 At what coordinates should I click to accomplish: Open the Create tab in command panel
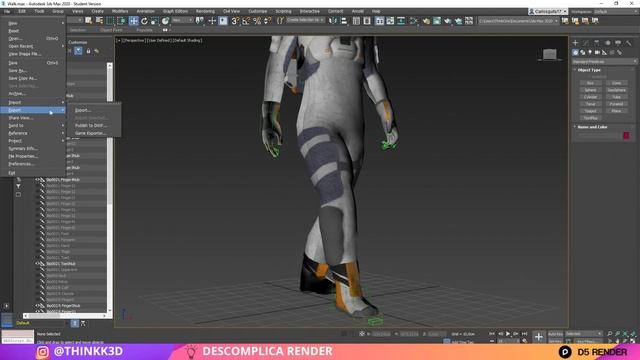(575, 42)
